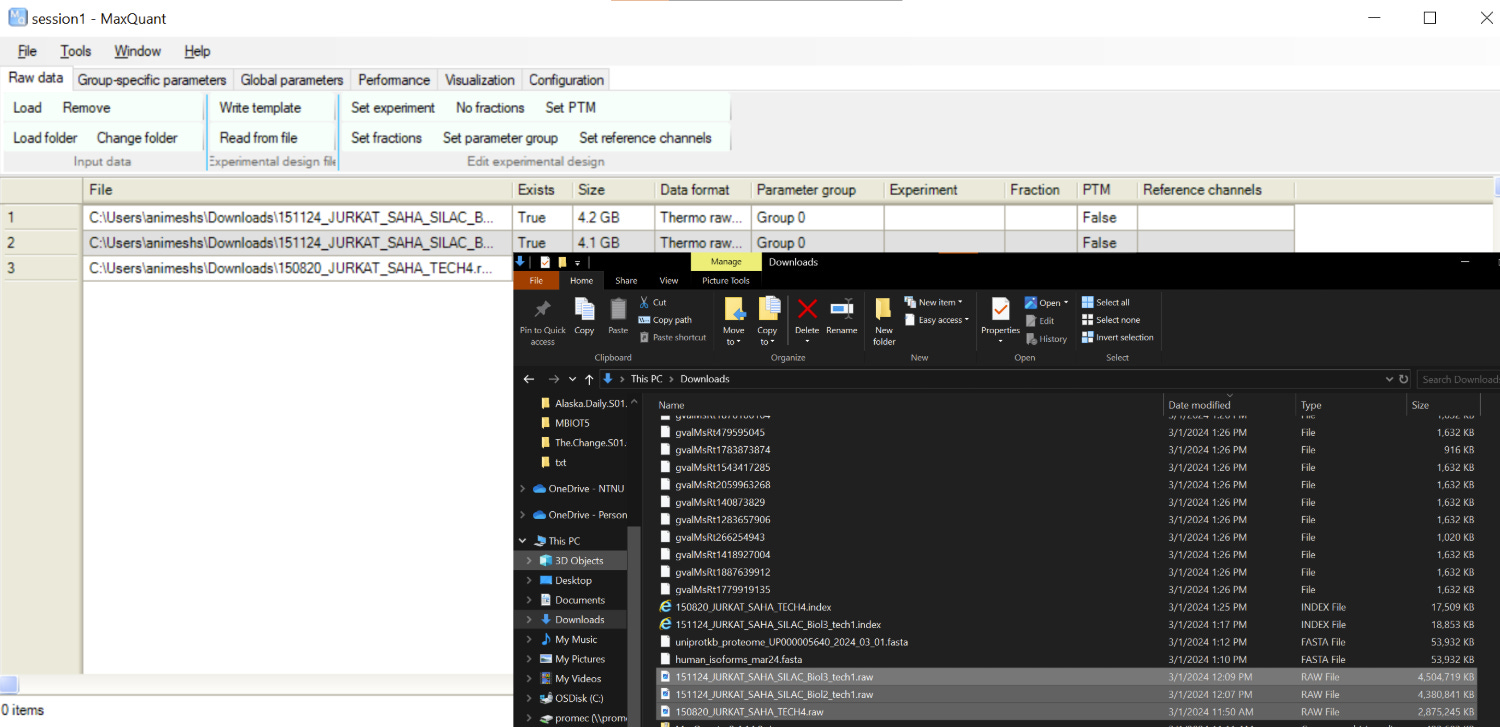1500x727 pixels.
Task: Click Load folder in MaxQuant
Action: [x=45, y=138]
